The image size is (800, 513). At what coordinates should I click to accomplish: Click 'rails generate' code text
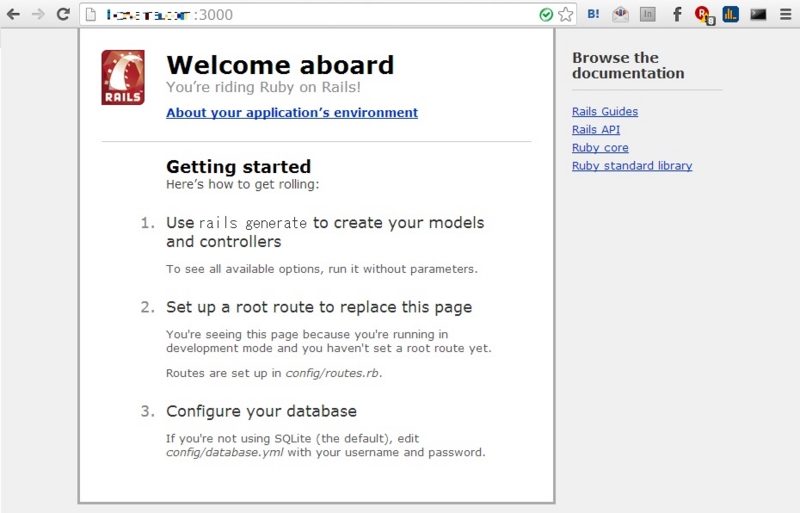tap(253, 223)
